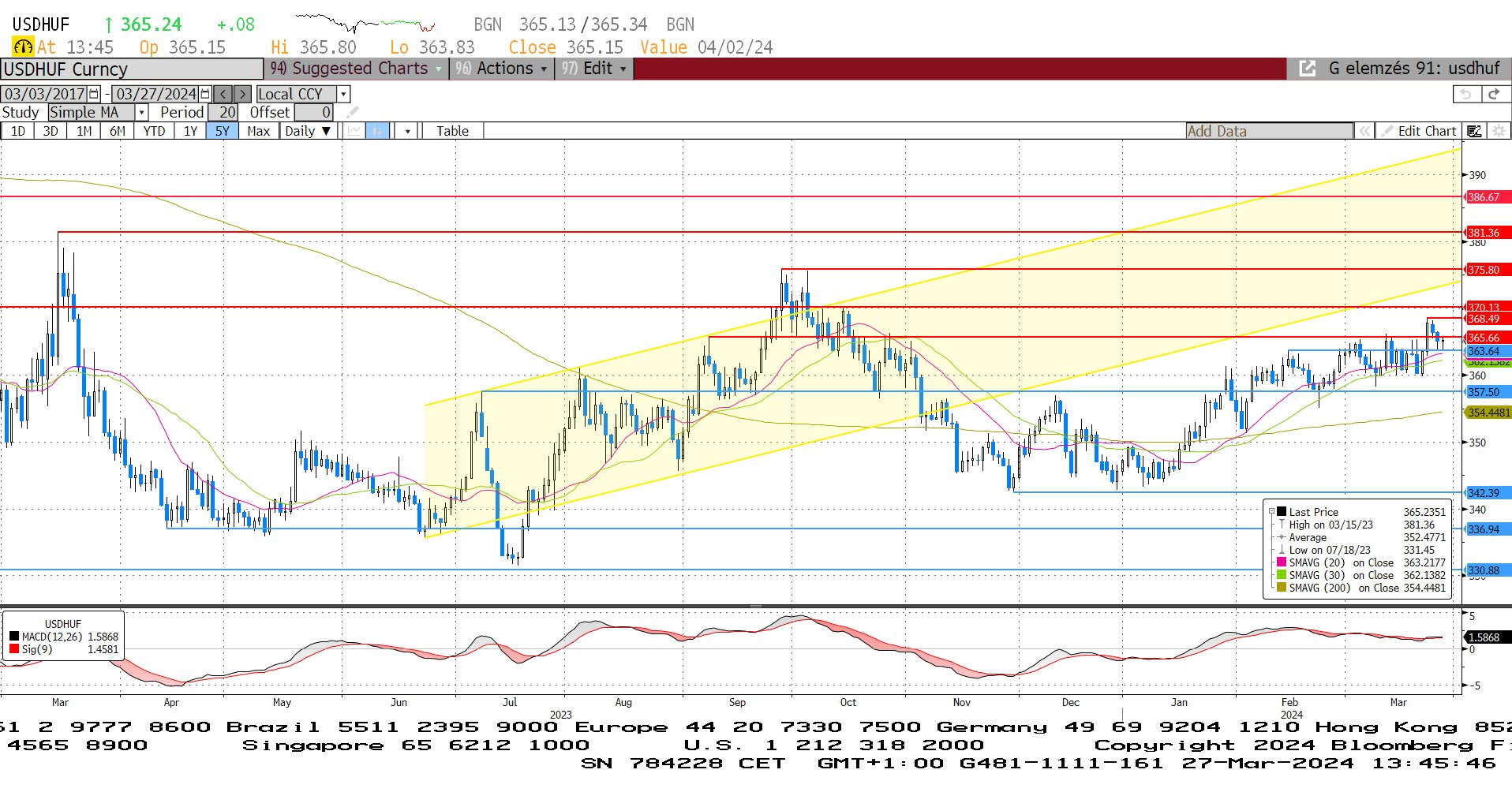
Task: Click 'Low on 07/18/23' legend row
Action: (x=1361, y=550)
